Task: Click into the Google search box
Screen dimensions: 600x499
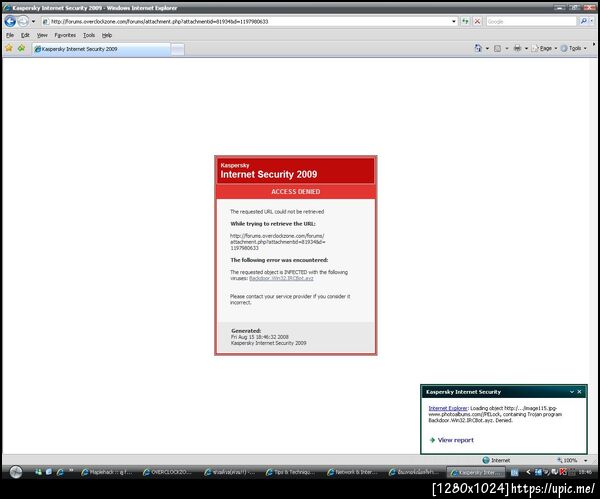Action: coord(531,21)
